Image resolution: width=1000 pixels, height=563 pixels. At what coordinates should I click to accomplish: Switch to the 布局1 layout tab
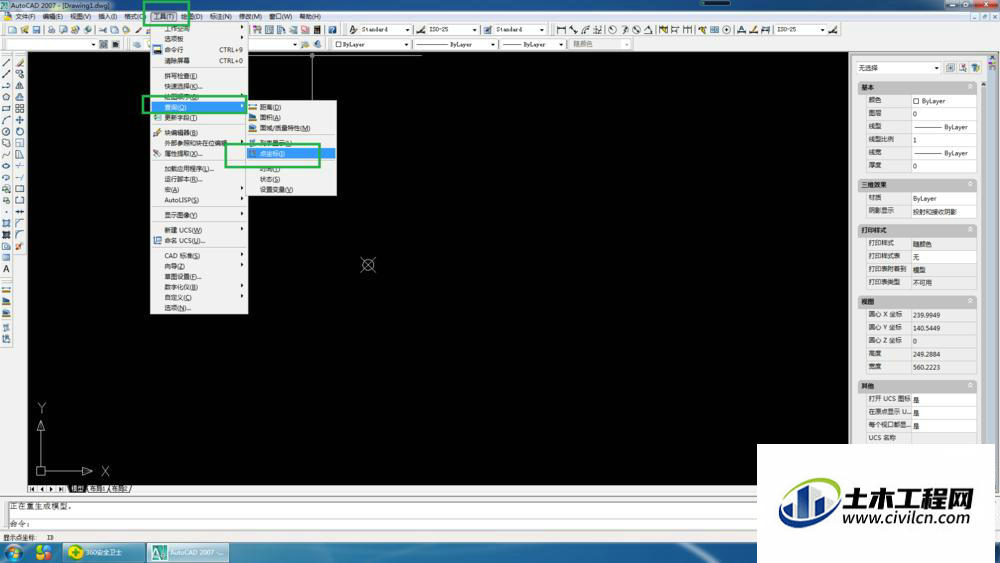pos(96,489)
